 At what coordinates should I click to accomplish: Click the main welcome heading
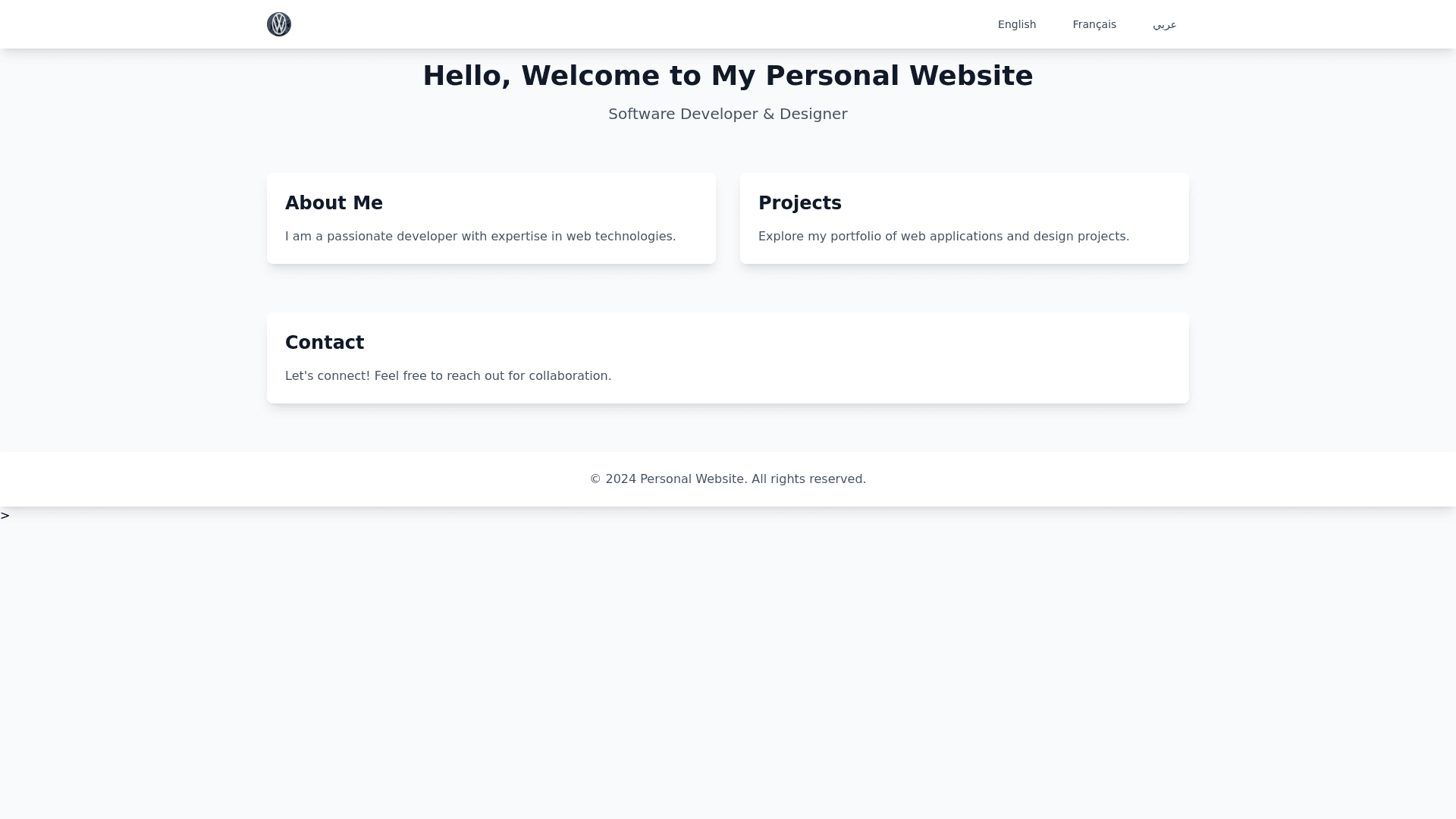(727, 76)
